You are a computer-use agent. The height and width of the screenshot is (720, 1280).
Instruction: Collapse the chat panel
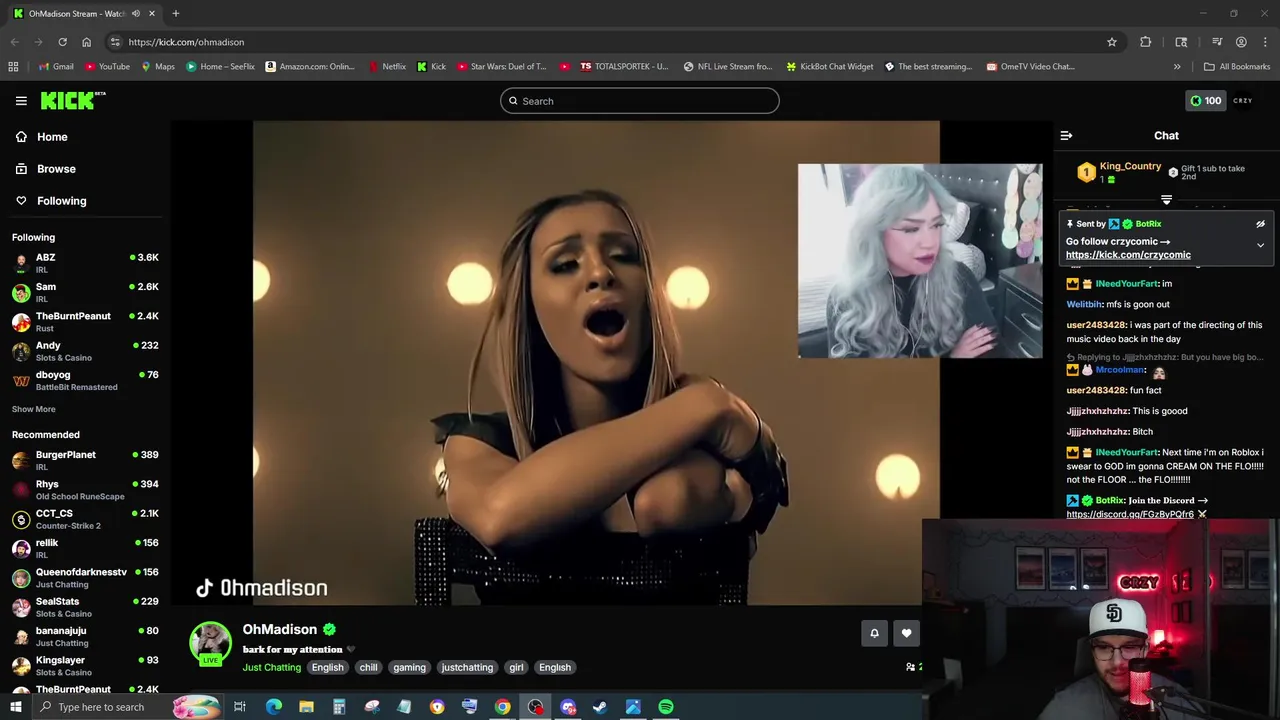pos(1066,136)
